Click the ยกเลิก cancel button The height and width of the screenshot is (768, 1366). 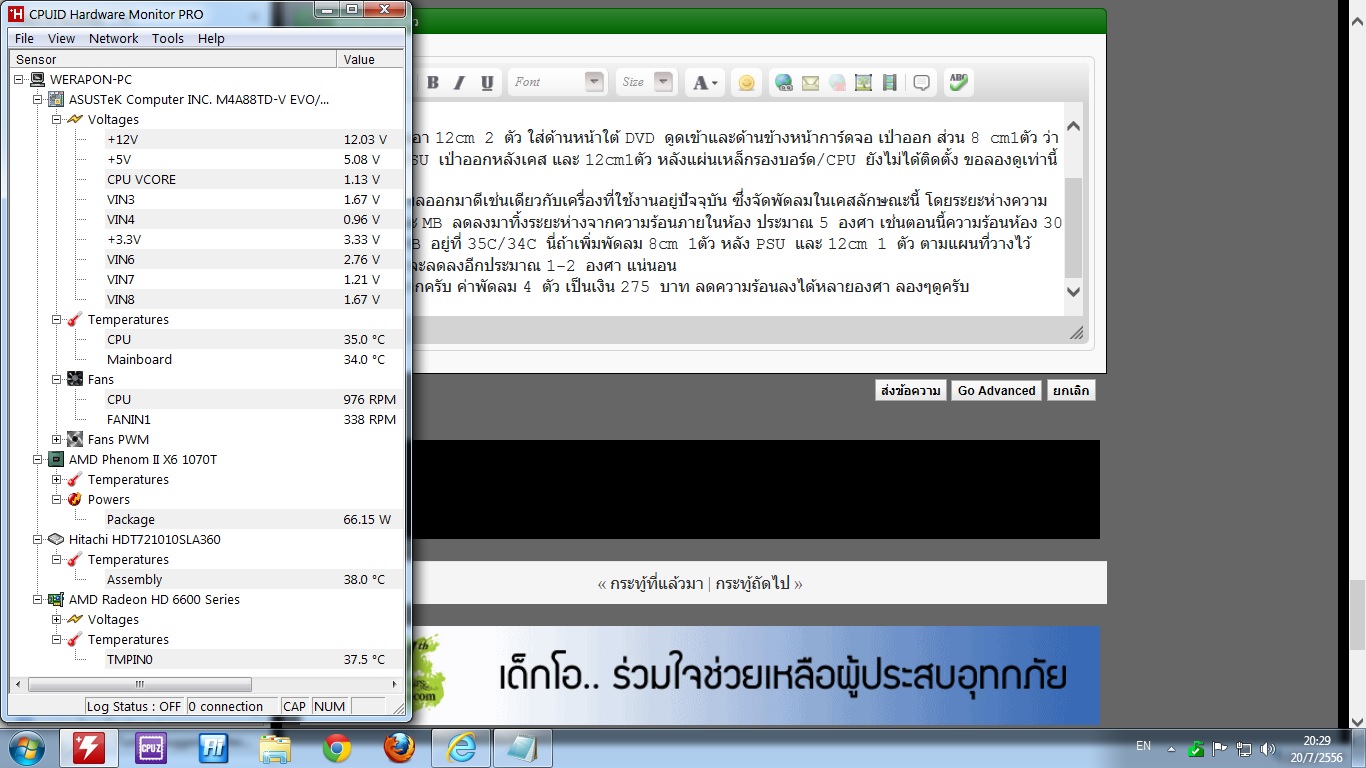click(x=1072, y=390)
